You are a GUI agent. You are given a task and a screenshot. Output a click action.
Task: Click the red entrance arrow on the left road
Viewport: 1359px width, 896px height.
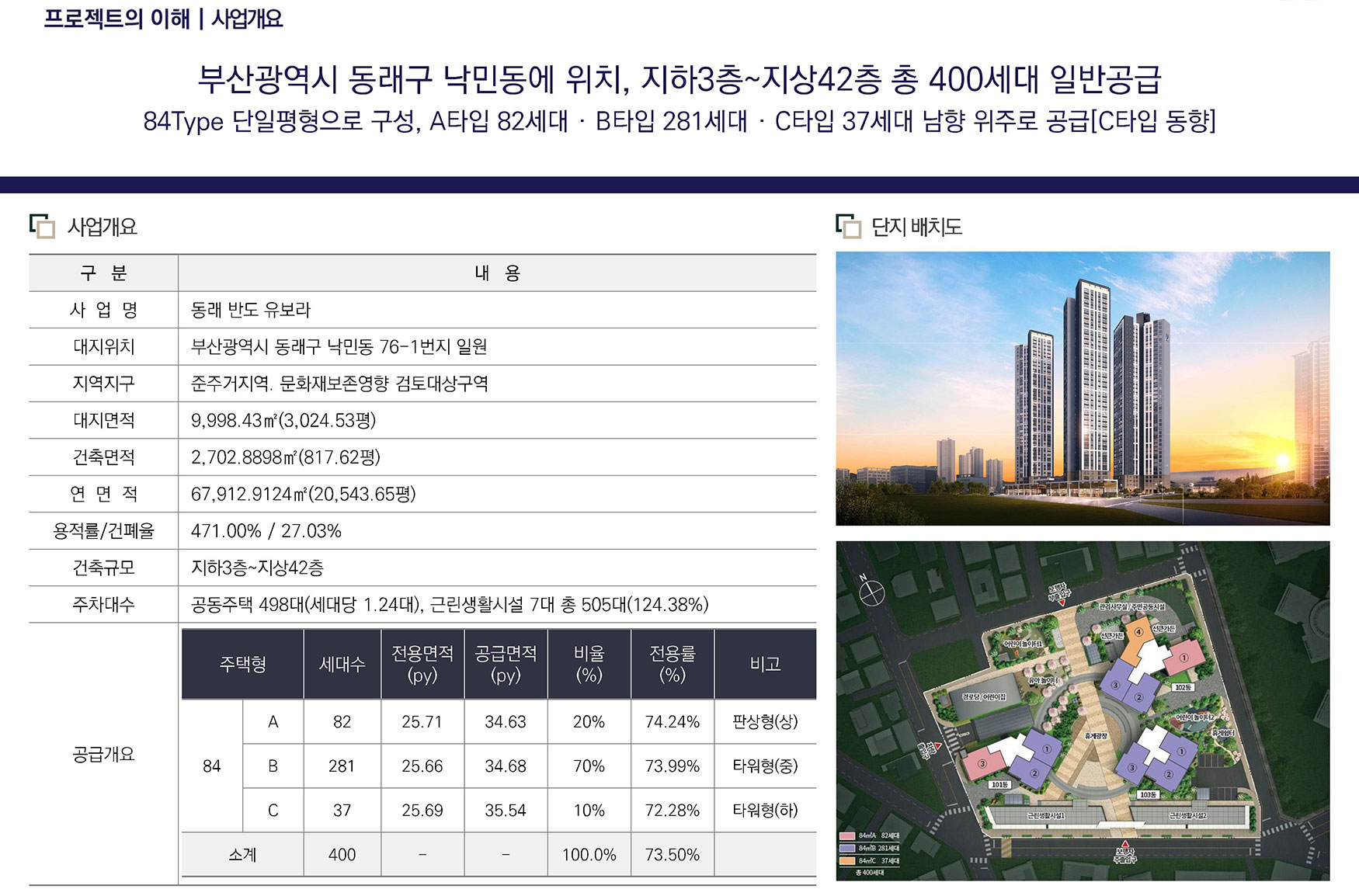point(938,746)
